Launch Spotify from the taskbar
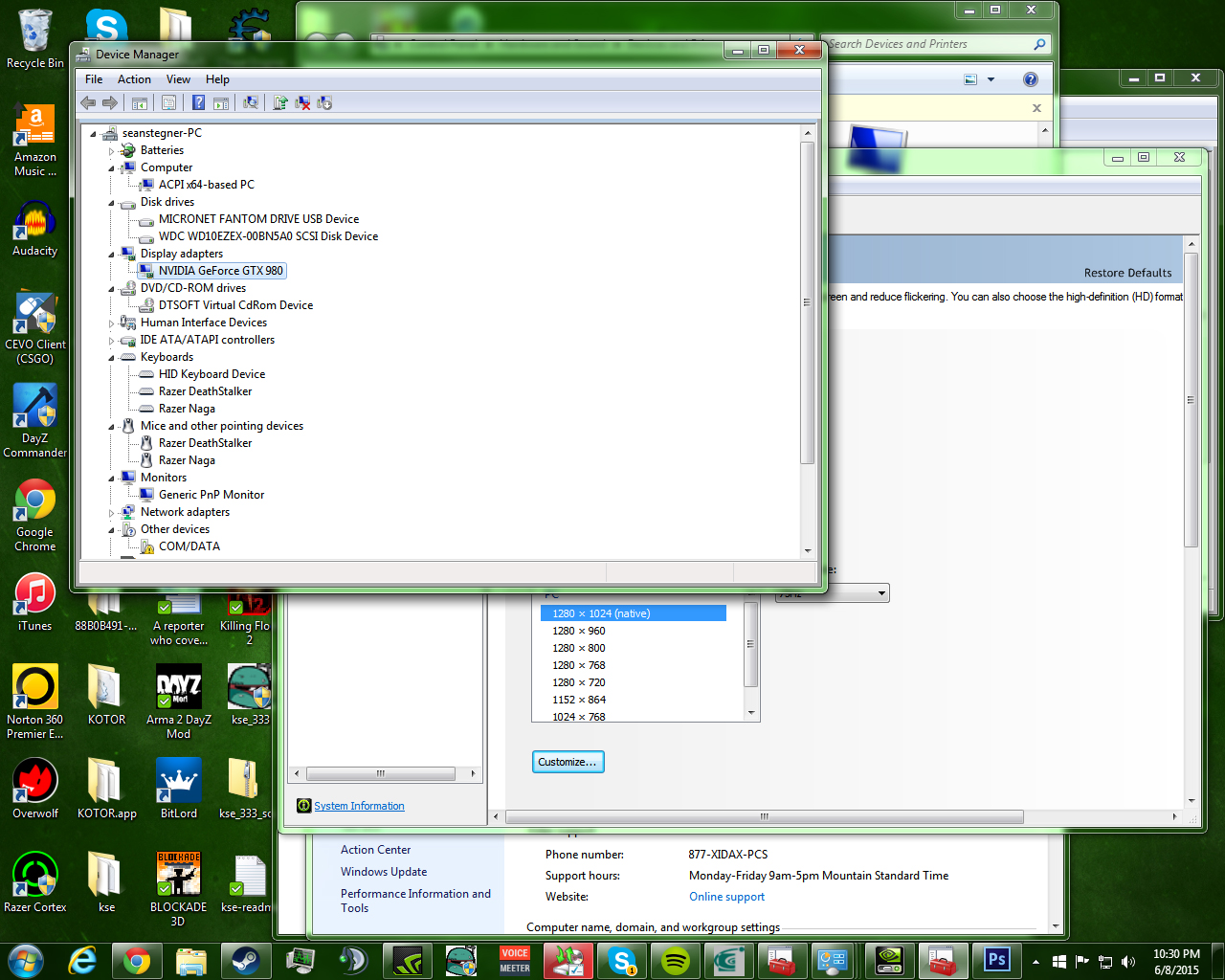Viewport: 1225px width, 980px height. 676,960
